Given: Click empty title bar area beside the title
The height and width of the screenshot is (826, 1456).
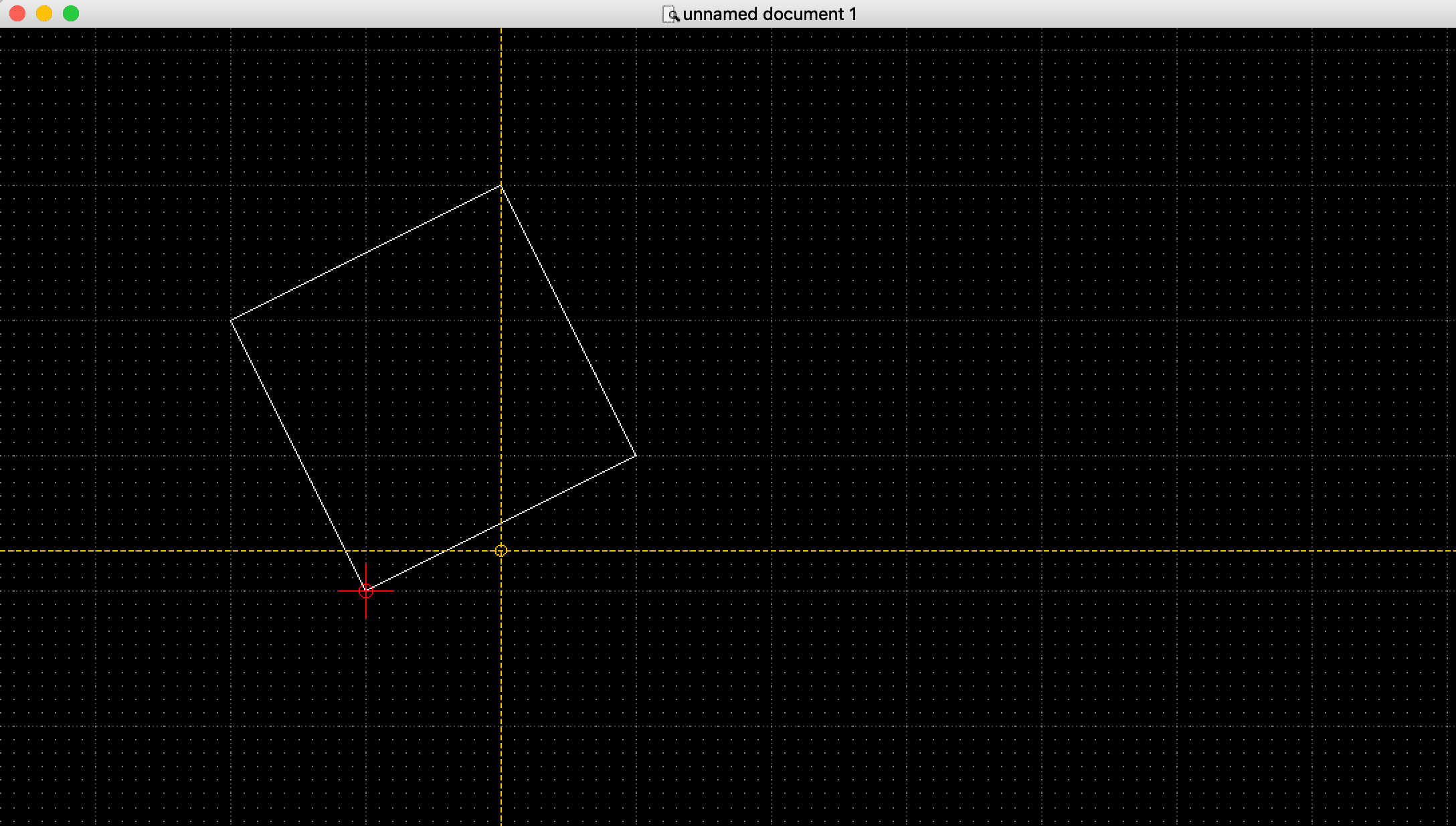Looking at the screenshot, I should (1071, 14).
